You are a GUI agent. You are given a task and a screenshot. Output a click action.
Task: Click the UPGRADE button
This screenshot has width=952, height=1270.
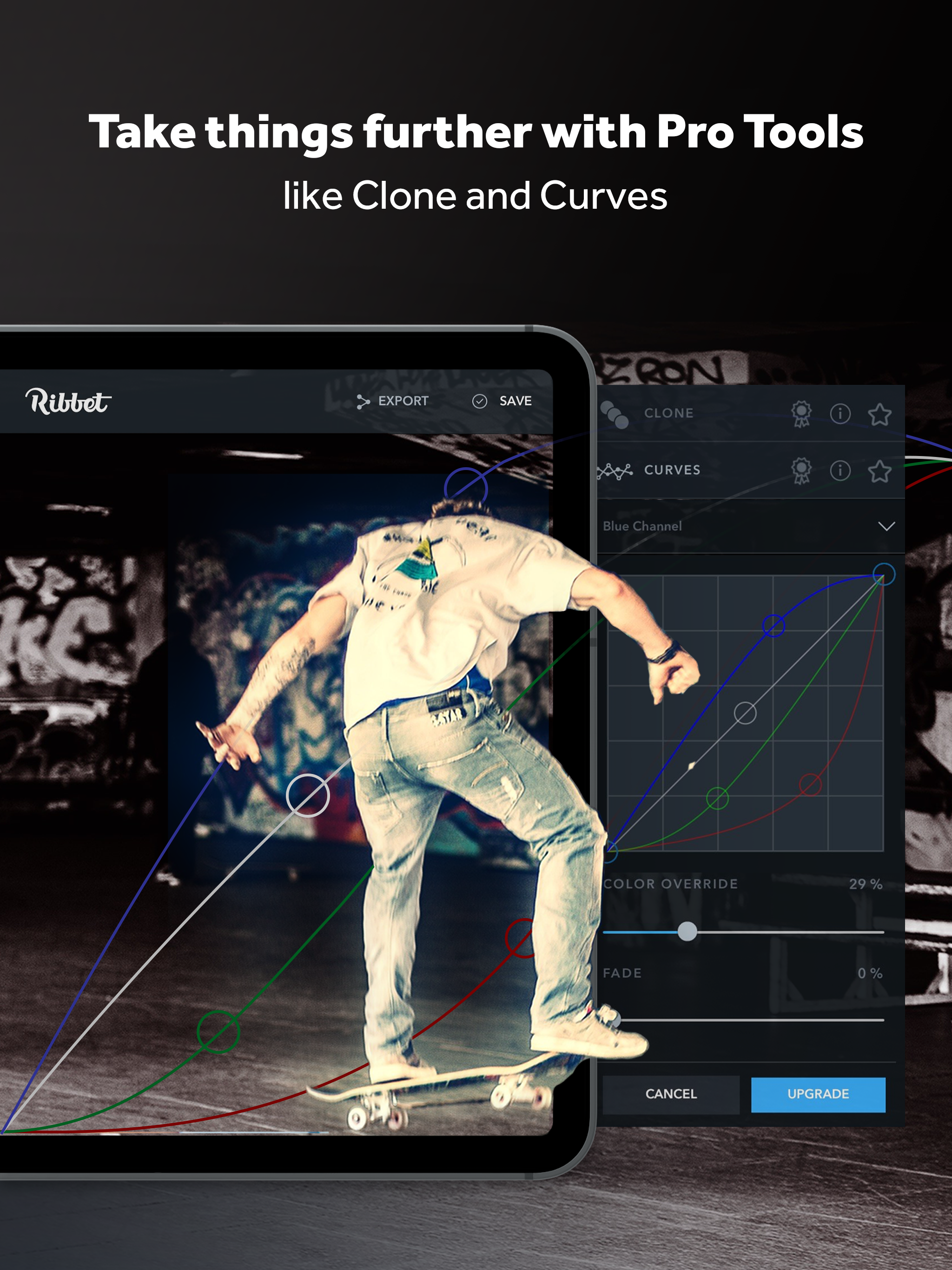coord(818,1094)
